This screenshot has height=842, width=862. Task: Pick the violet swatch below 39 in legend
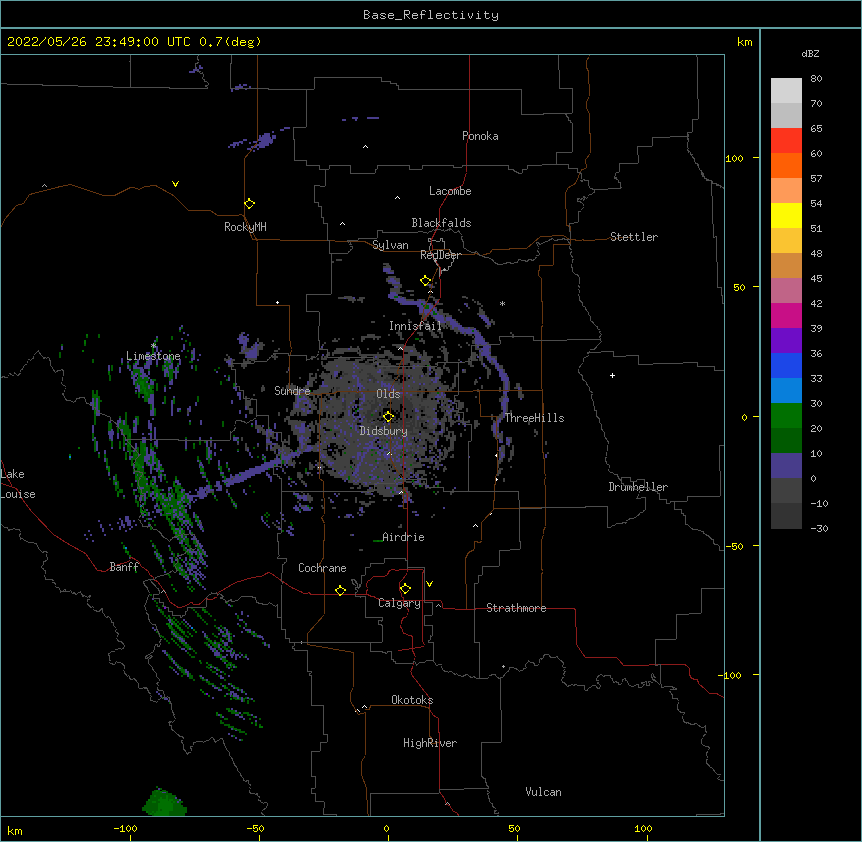coord(786,341)
